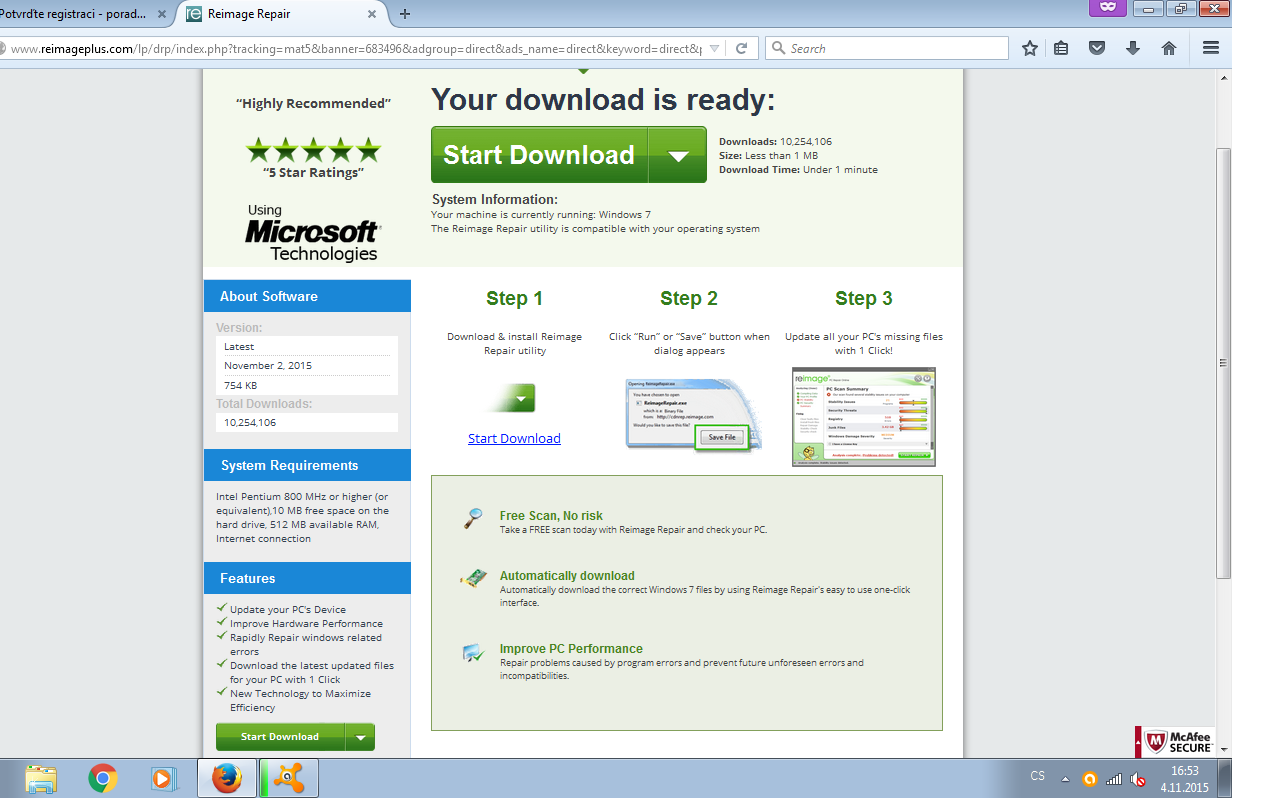
Task: Reload the current page
Action: [742, 48]
